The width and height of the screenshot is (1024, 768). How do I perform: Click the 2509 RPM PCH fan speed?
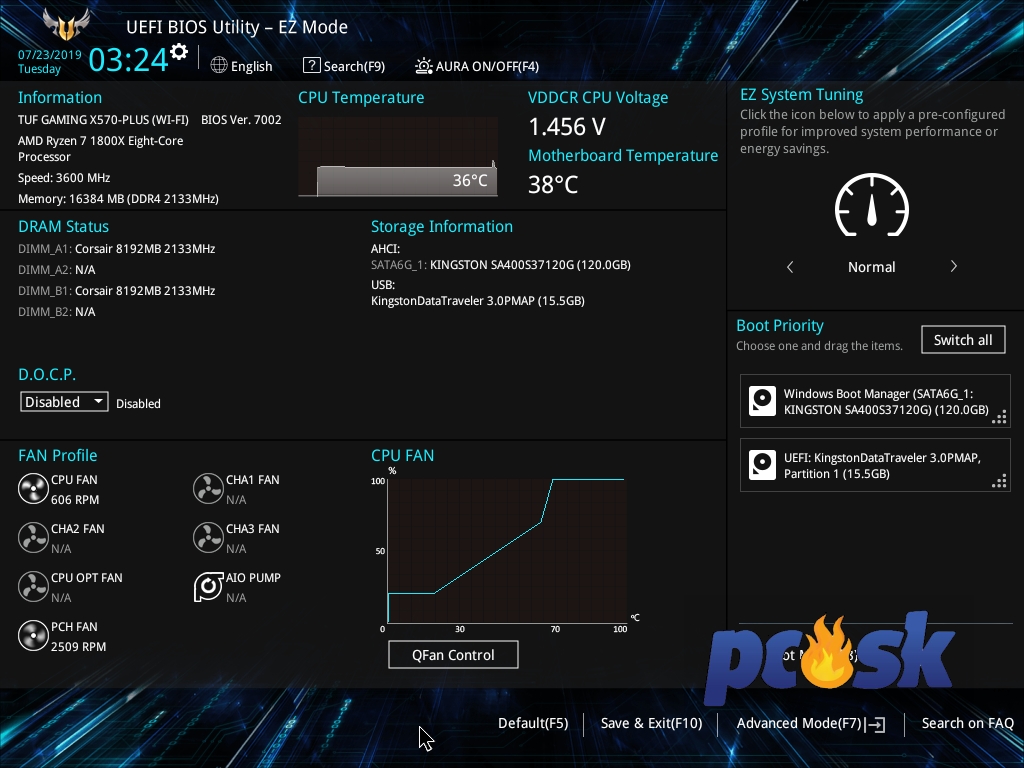78,647
